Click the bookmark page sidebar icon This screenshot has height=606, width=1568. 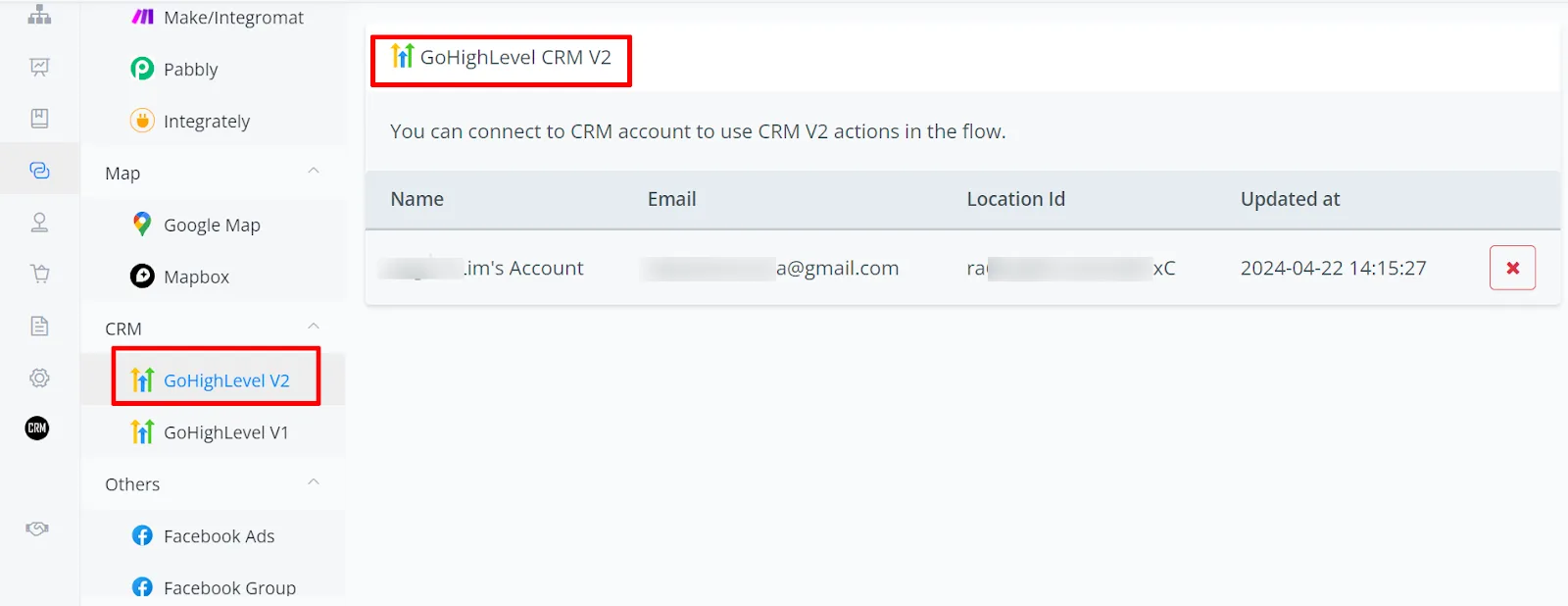(39, 119)
